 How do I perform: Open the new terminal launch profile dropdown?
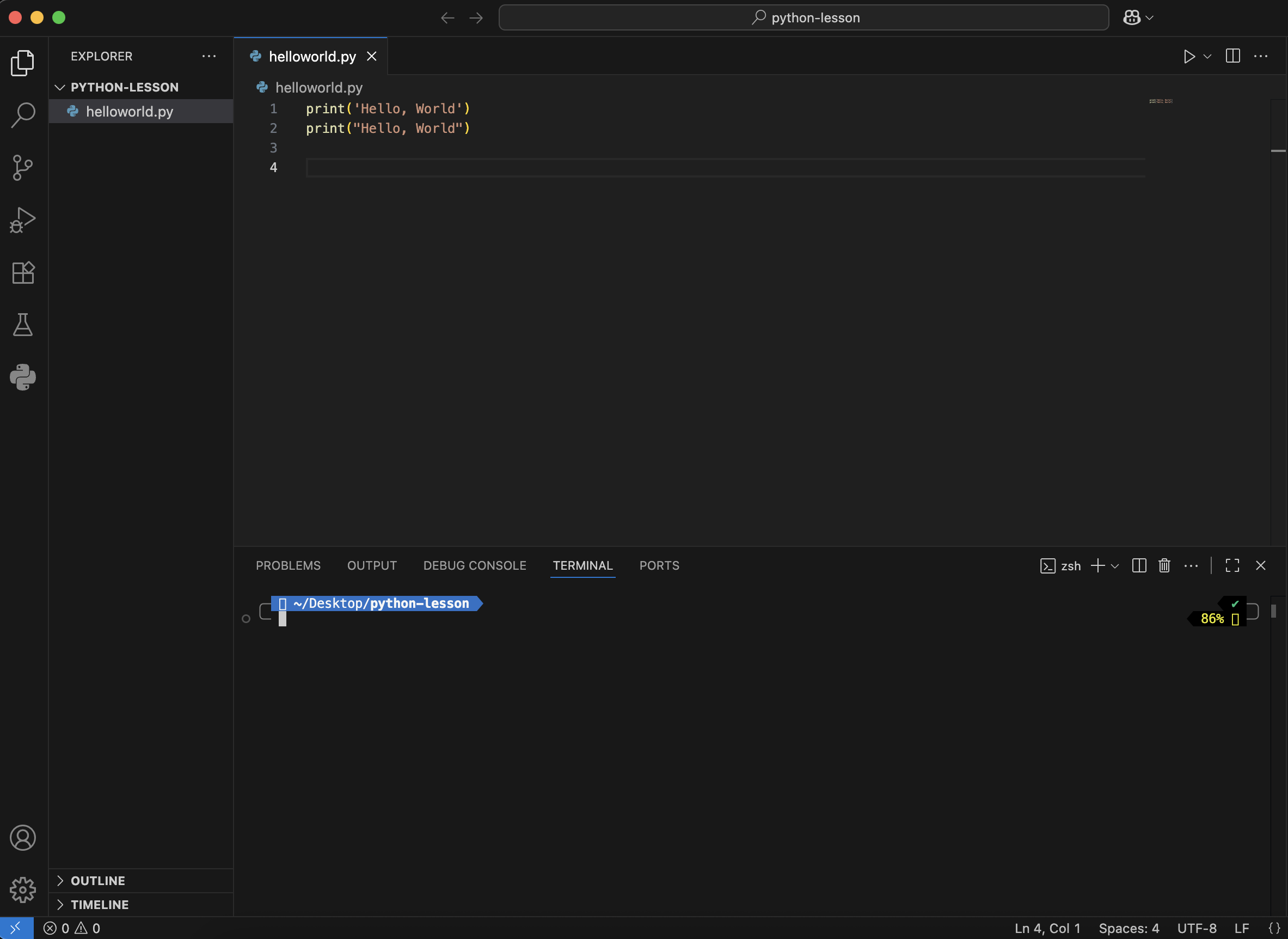[x=1115, y=566]
